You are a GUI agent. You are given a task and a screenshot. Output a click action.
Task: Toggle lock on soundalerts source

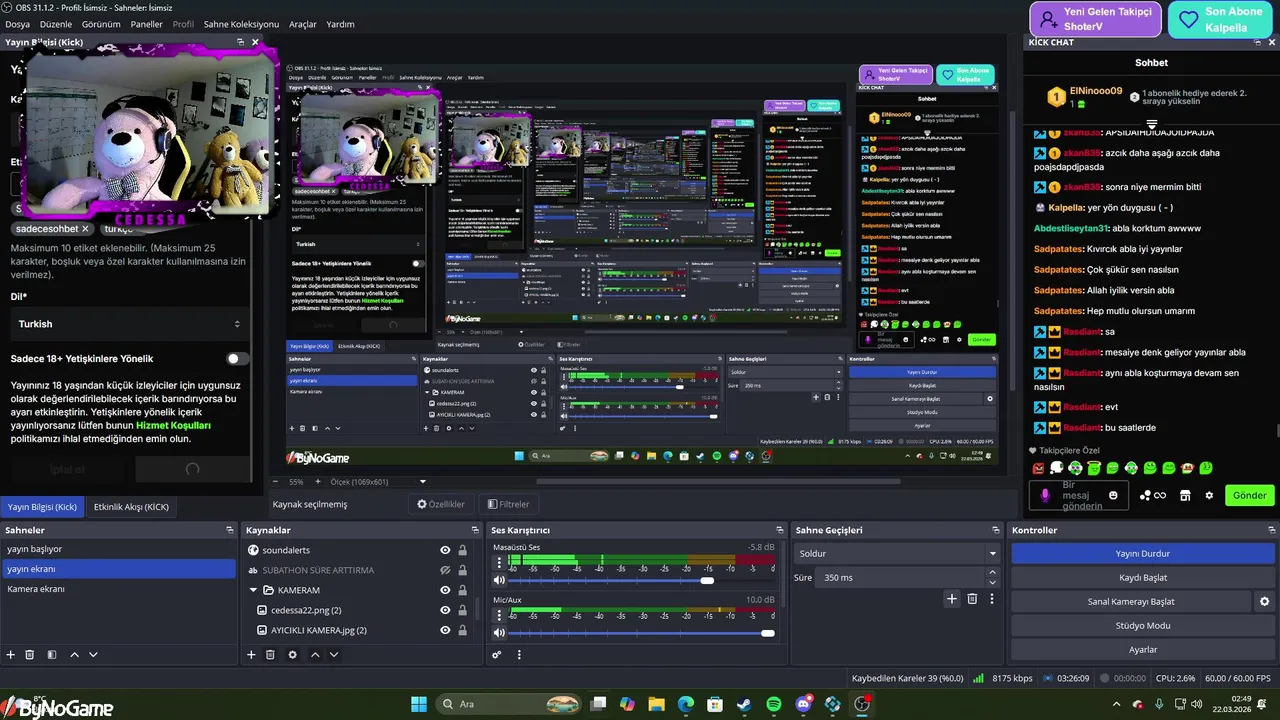tap(462, 550)
